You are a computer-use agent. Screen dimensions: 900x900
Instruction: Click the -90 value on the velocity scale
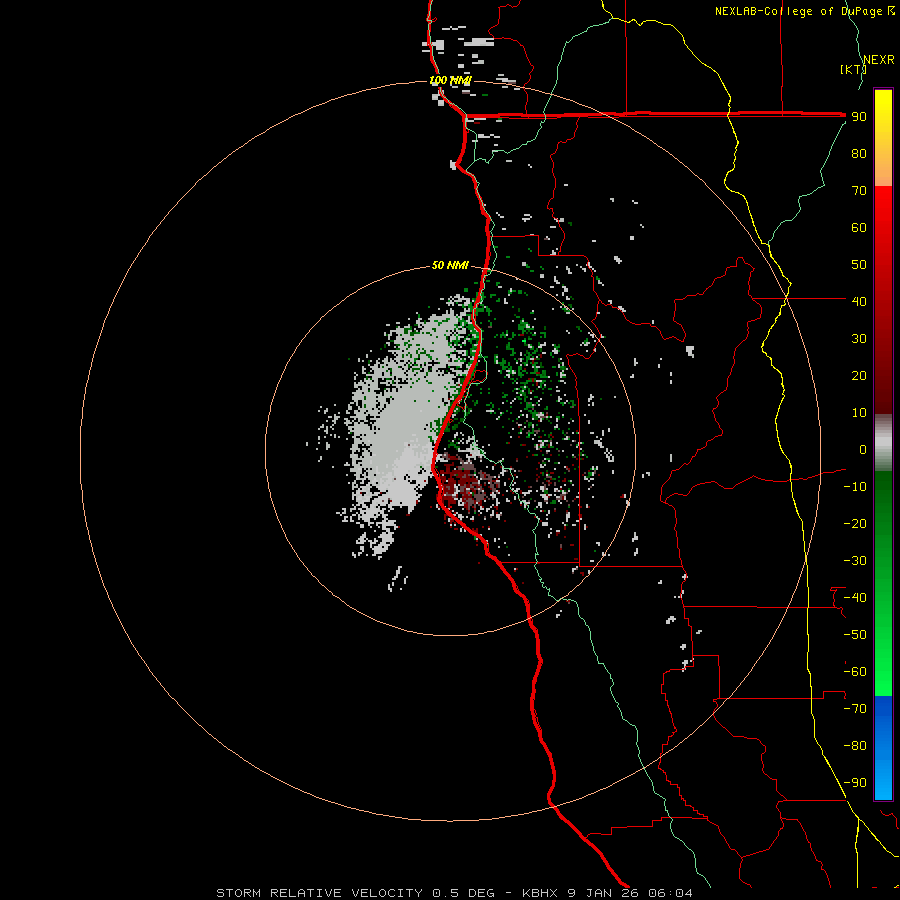[x=855, y=783]
